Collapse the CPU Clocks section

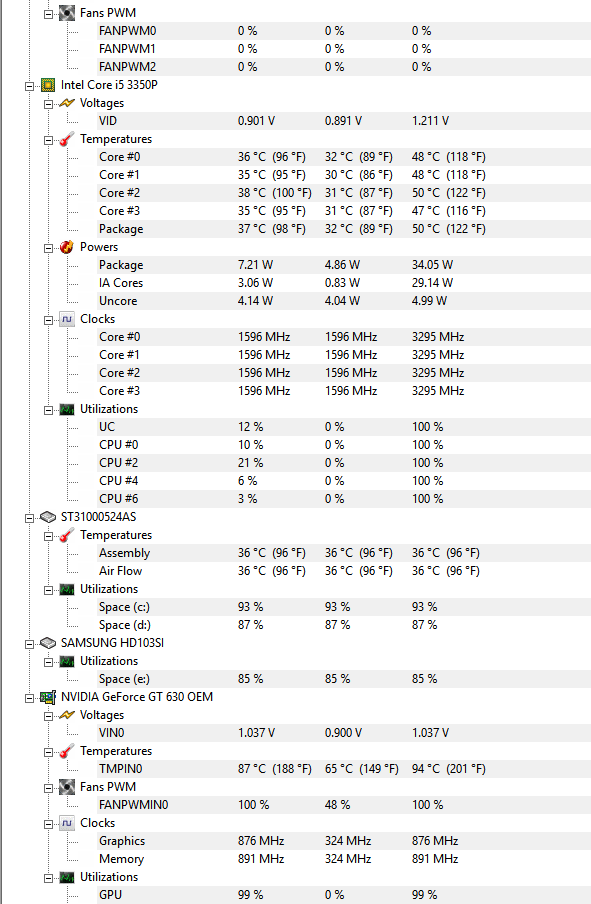[x=48, y=320]
